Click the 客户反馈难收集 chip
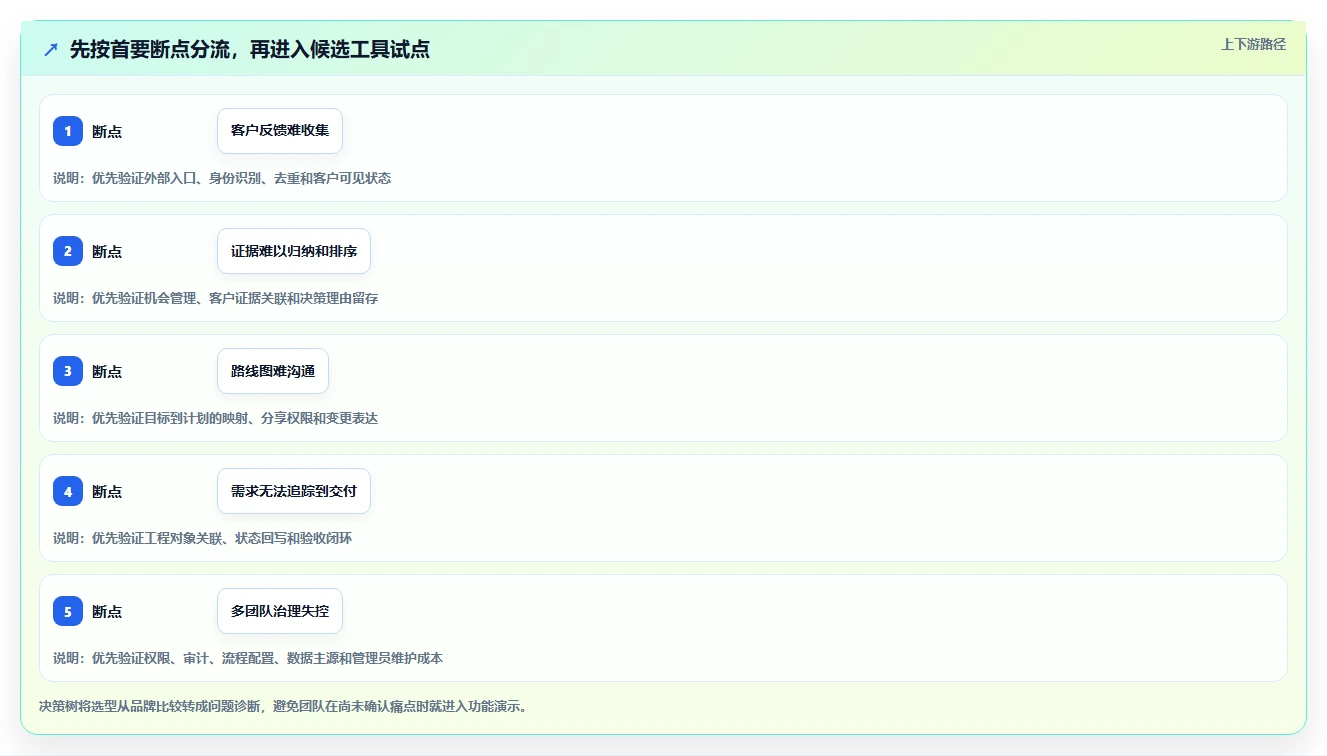Image resolution: width=1327 pixels, height=756 pixels. (280, 131)
